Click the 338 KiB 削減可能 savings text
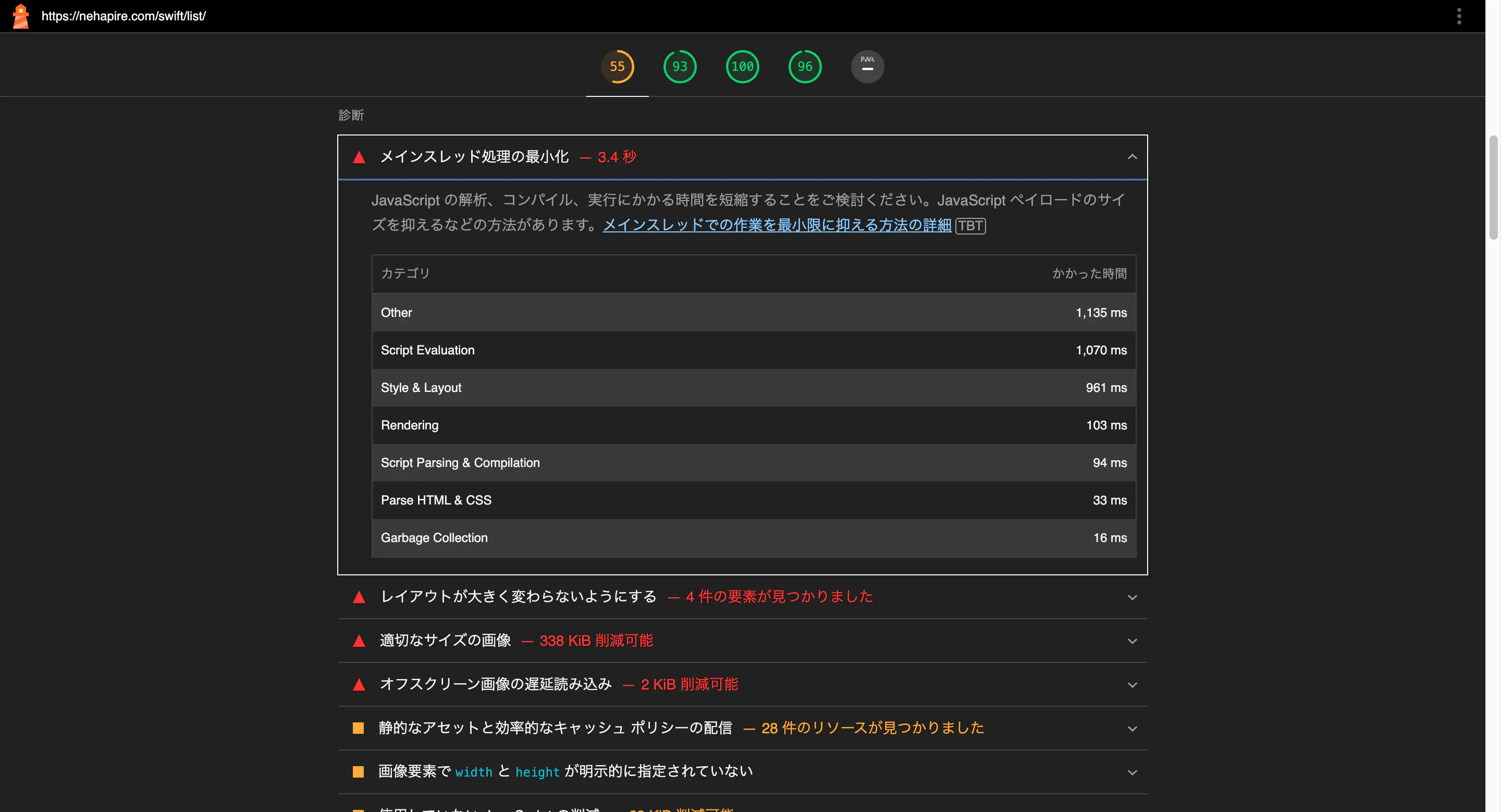Image resolution: width=1501 pixels, height=812 pixels. [x=596, y=641]
